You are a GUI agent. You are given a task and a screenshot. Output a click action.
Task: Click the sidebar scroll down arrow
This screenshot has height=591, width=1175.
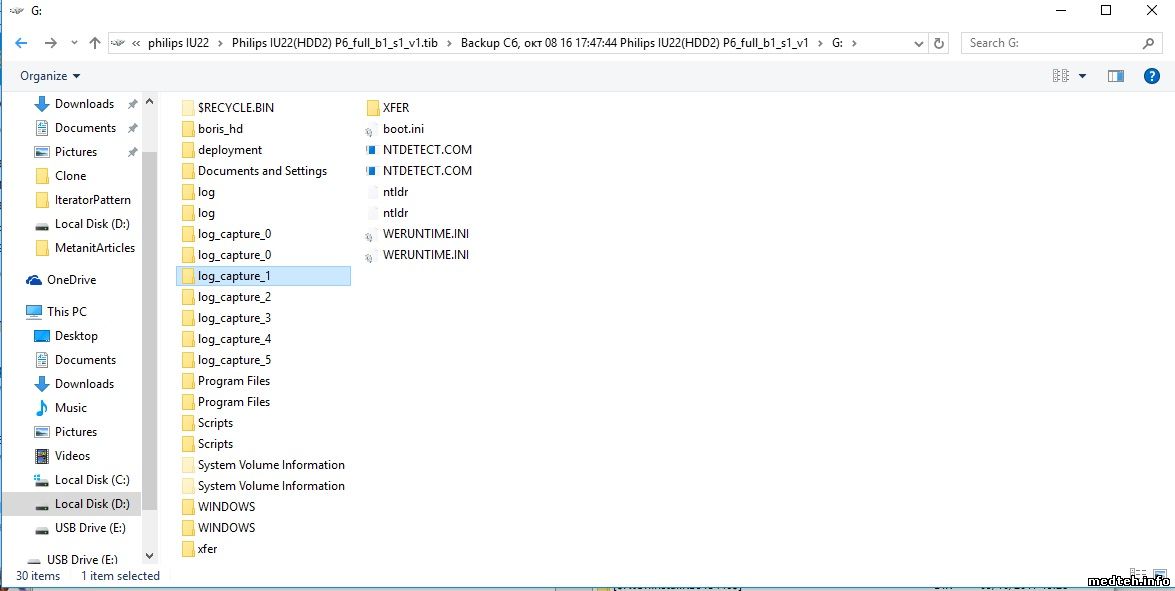pos(150,556)
